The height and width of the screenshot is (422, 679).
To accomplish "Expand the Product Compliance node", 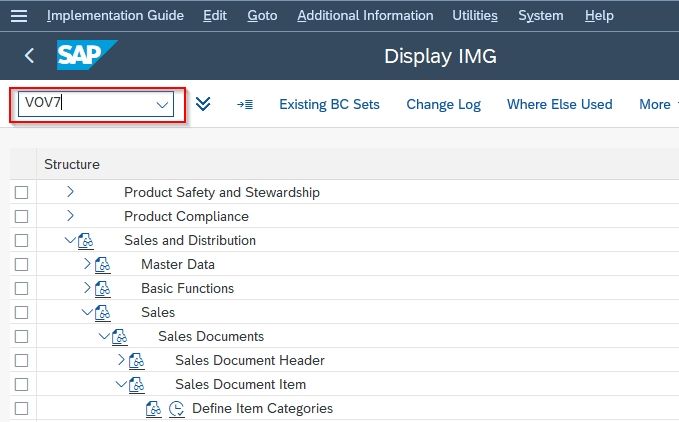I will pos(70,216).
